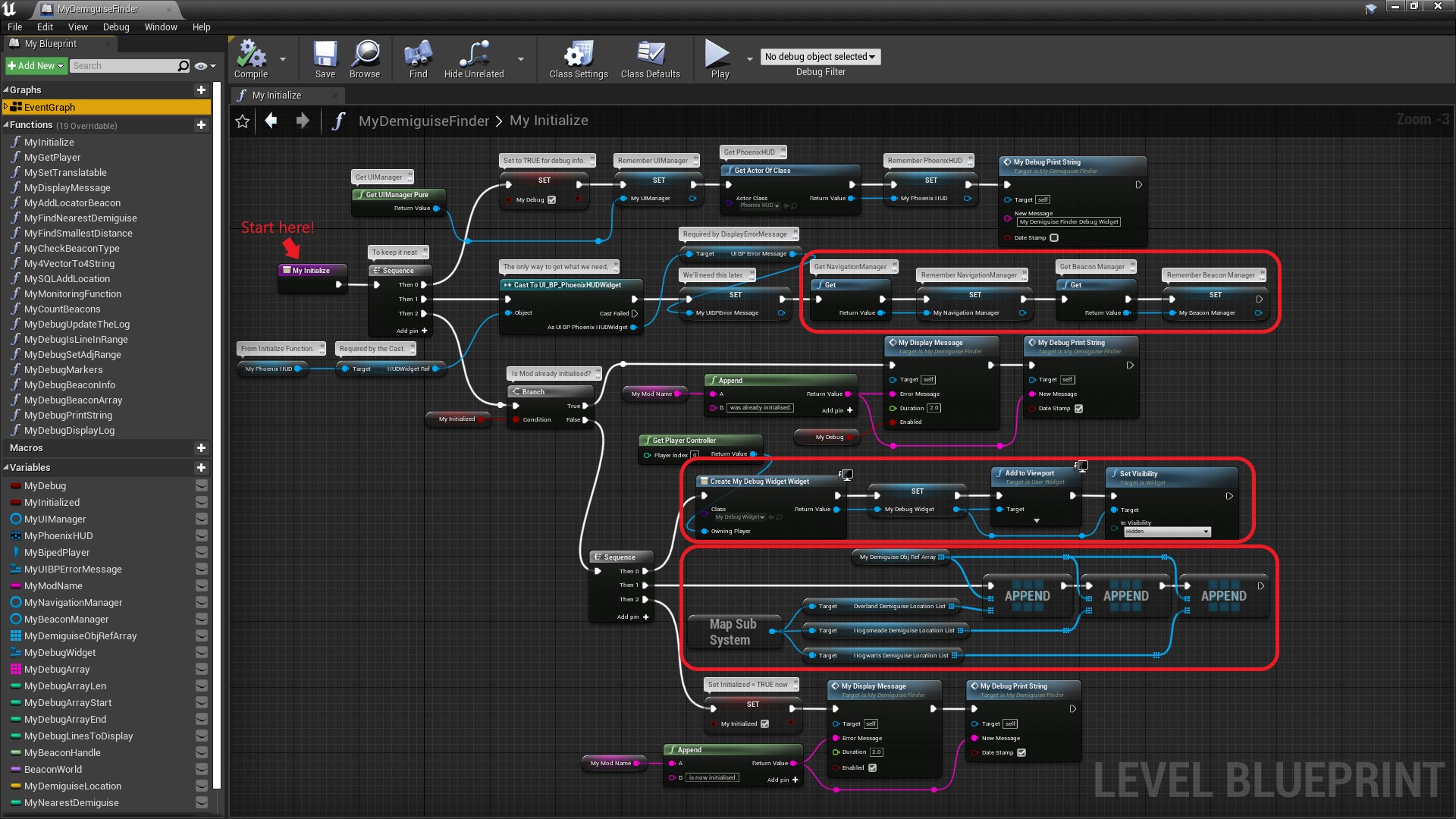
Task: Expand Add to Viewport node options
Action: click(x=1036, y=521)
